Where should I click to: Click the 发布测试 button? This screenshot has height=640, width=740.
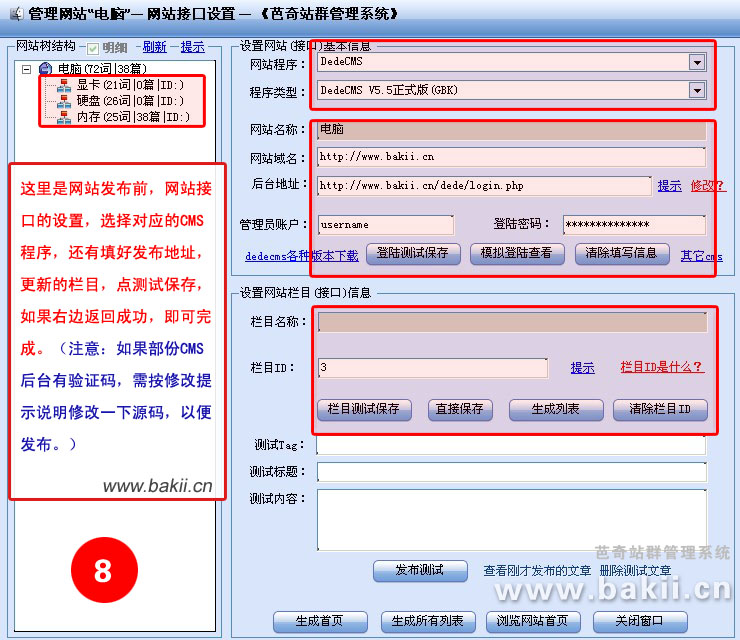420,571
